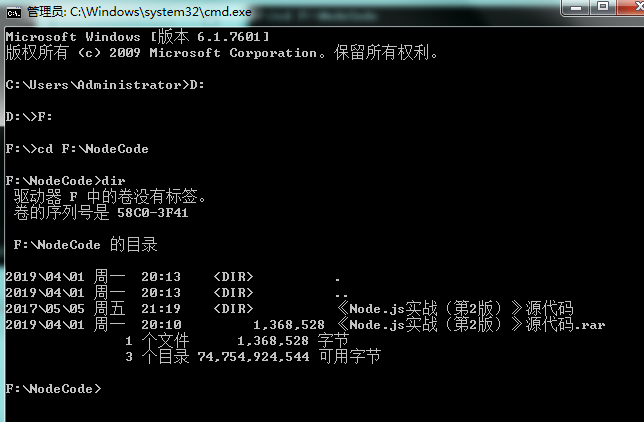Click the 2017\05\05 周五 21:19 date entry
This screenshot has height=422, width=644.
[x=93, y=309]
